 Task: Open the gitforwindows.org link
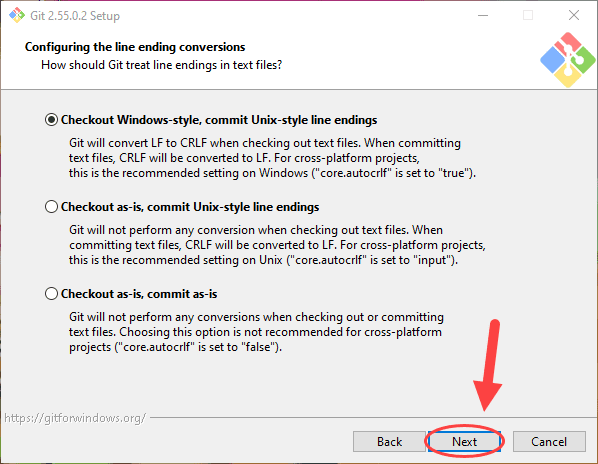coord(75,418)
